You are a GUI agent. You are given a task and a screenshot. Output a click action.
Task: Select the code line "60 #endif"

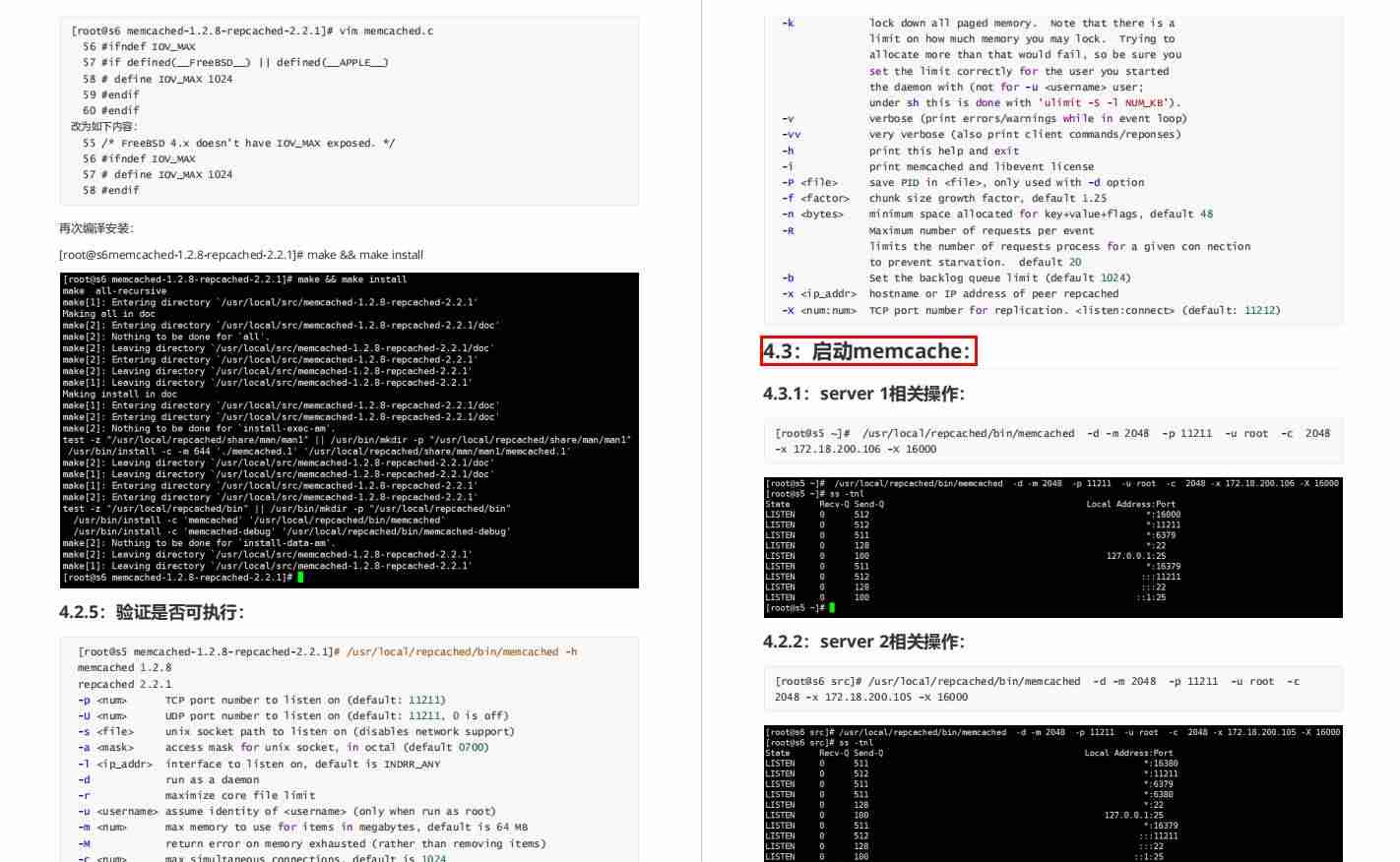coord(111,110)
